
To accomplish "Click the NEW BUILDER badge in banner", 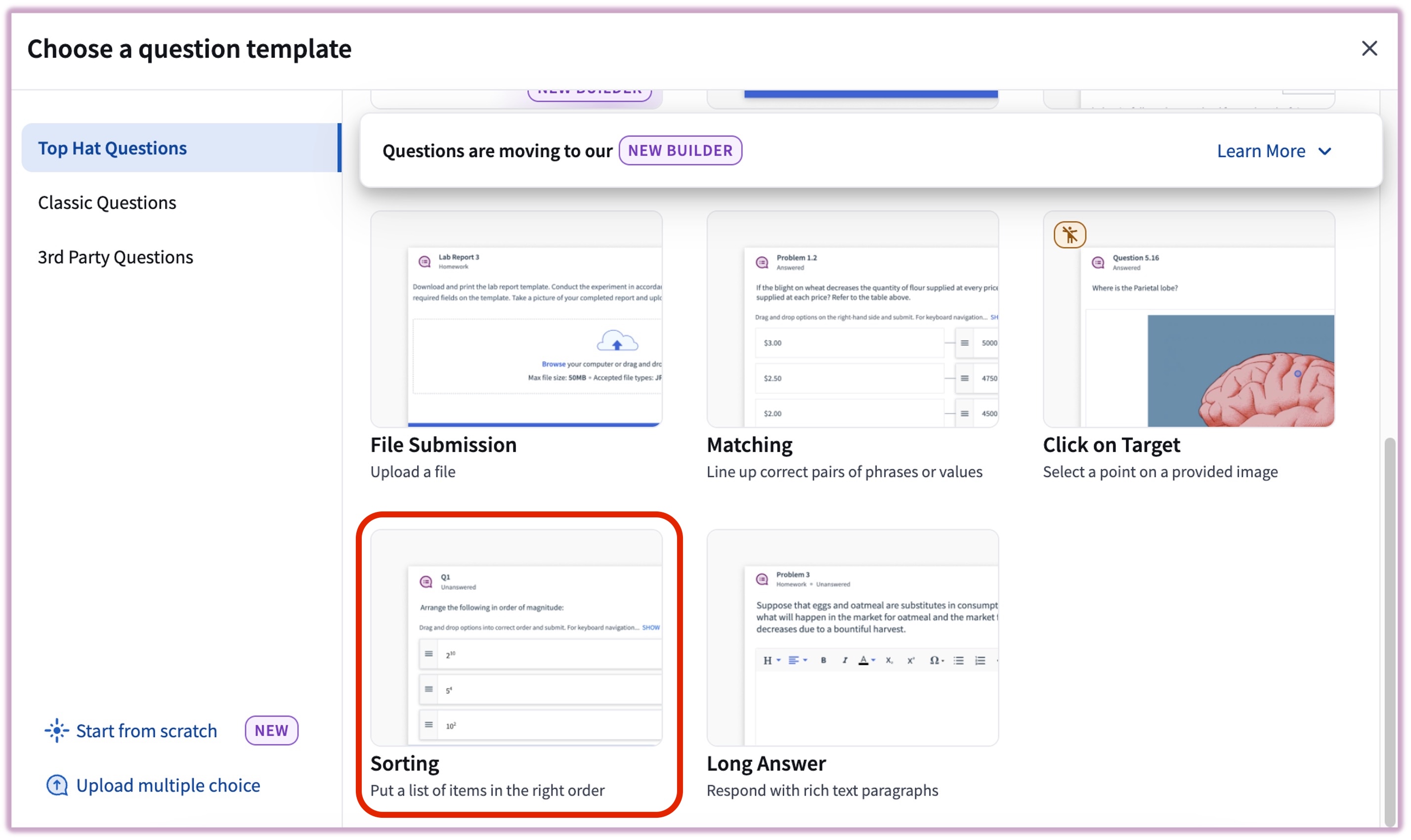I will (680, 151).
